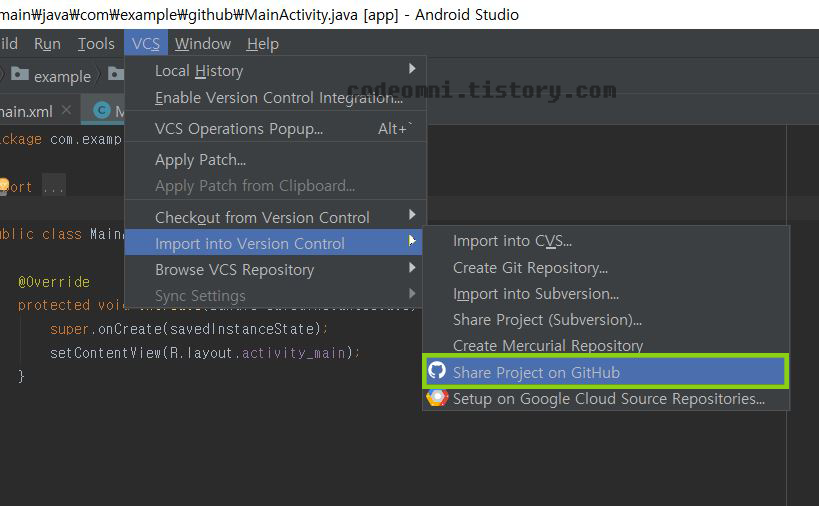Select Setup on Google Cloud Source Repositories
Image resolution: width=819 pixels, height=506 pixels.
pyautogui.click(x=606, y=398)
